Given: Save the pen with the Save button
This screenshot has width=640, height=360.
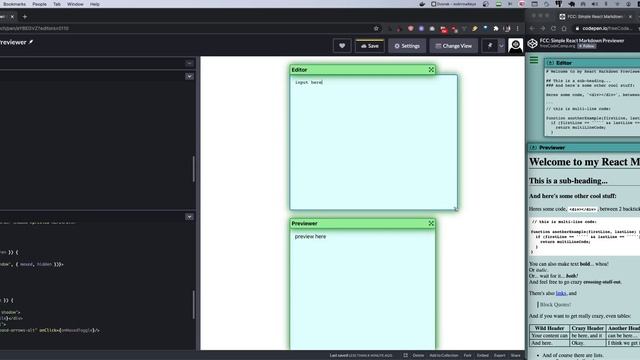Looking at the screenshot, I should pyautogui.click(x=370, y=46).
